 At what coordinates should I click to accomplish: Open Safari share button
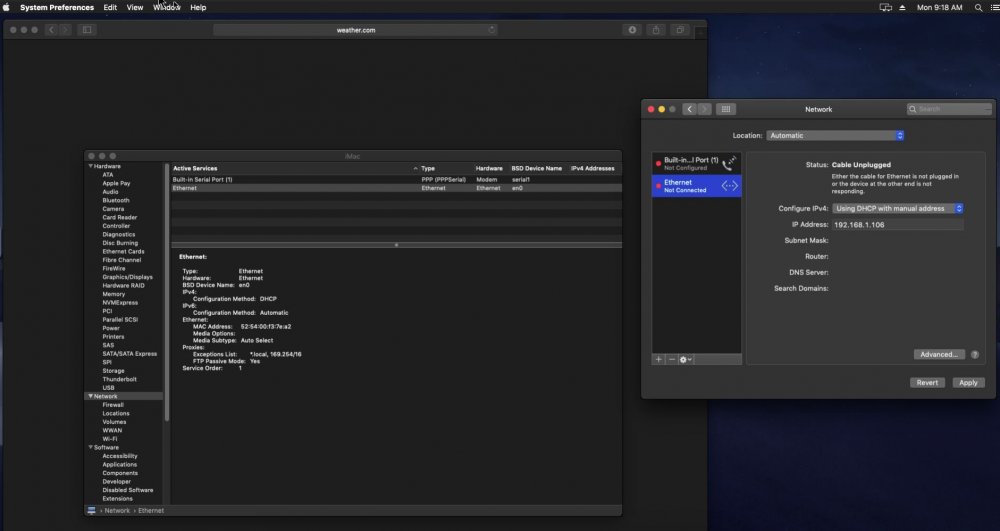656,30
